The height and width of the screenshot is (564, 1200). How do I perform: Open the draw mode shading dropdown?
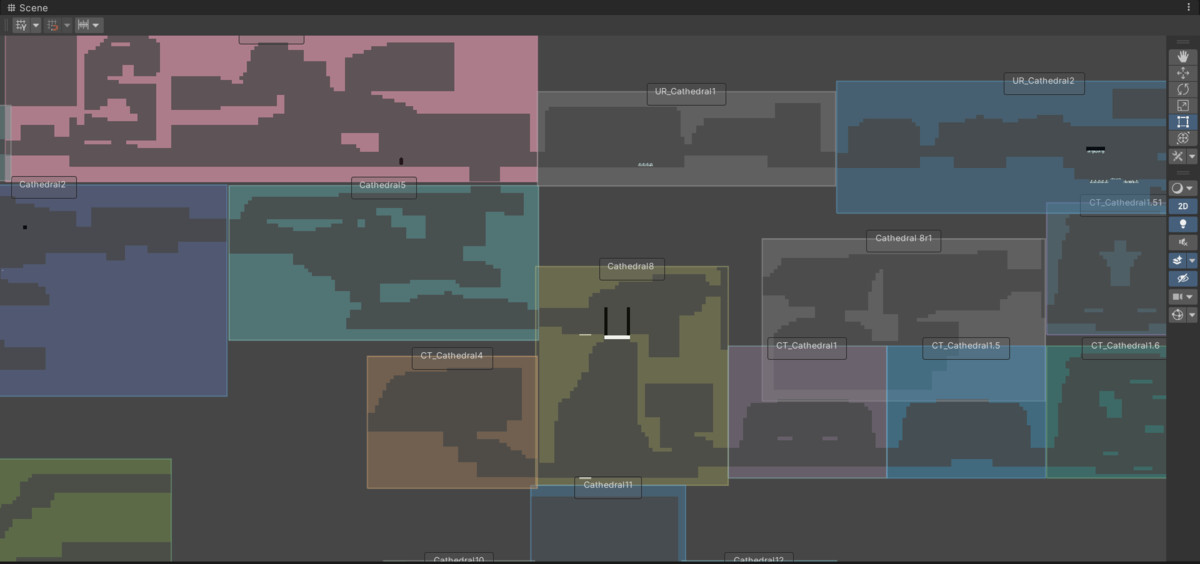coord(1183,188)
